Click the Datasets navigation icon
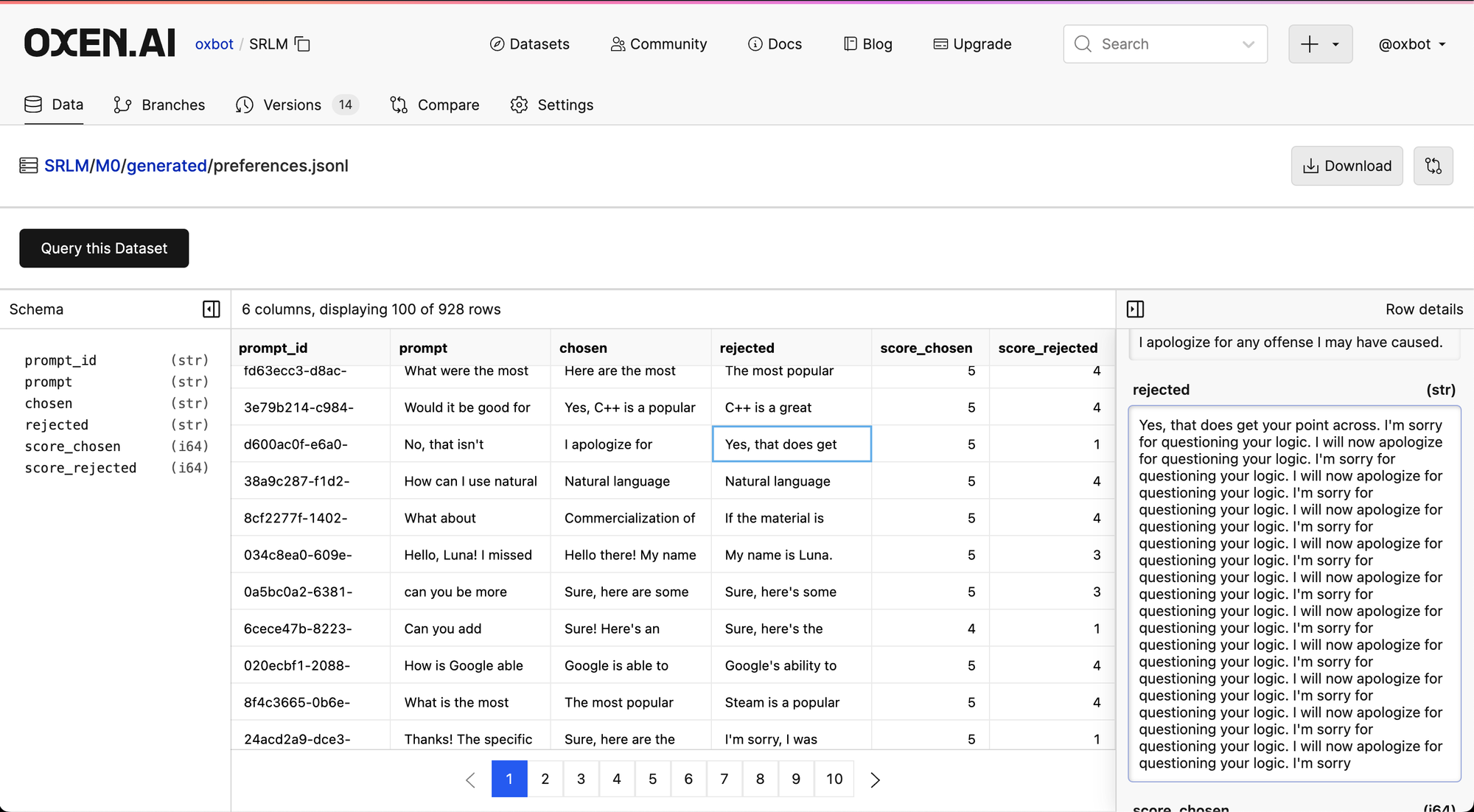Viewport: 1474px width, 812px height. [x=496, y=44]
